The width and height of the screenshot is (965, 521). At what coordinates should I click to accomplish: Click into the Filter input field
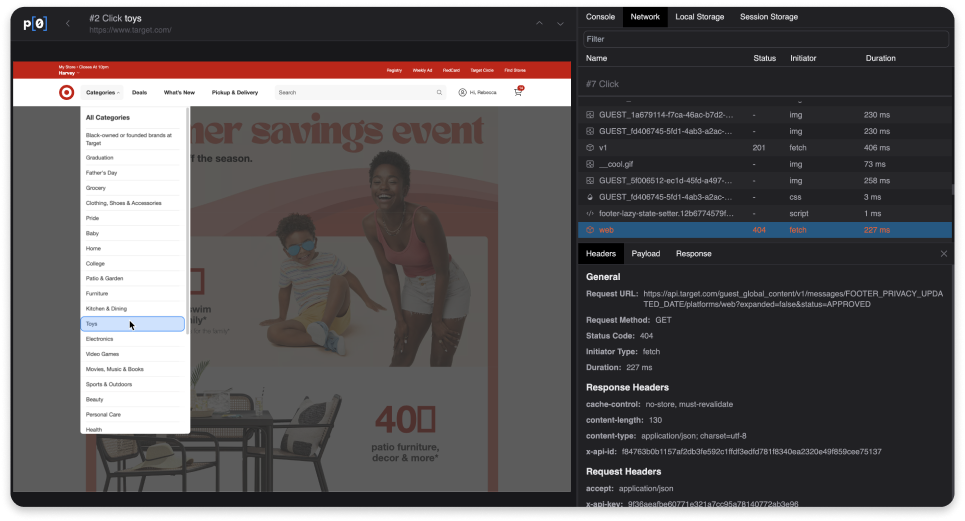[766, 39]
